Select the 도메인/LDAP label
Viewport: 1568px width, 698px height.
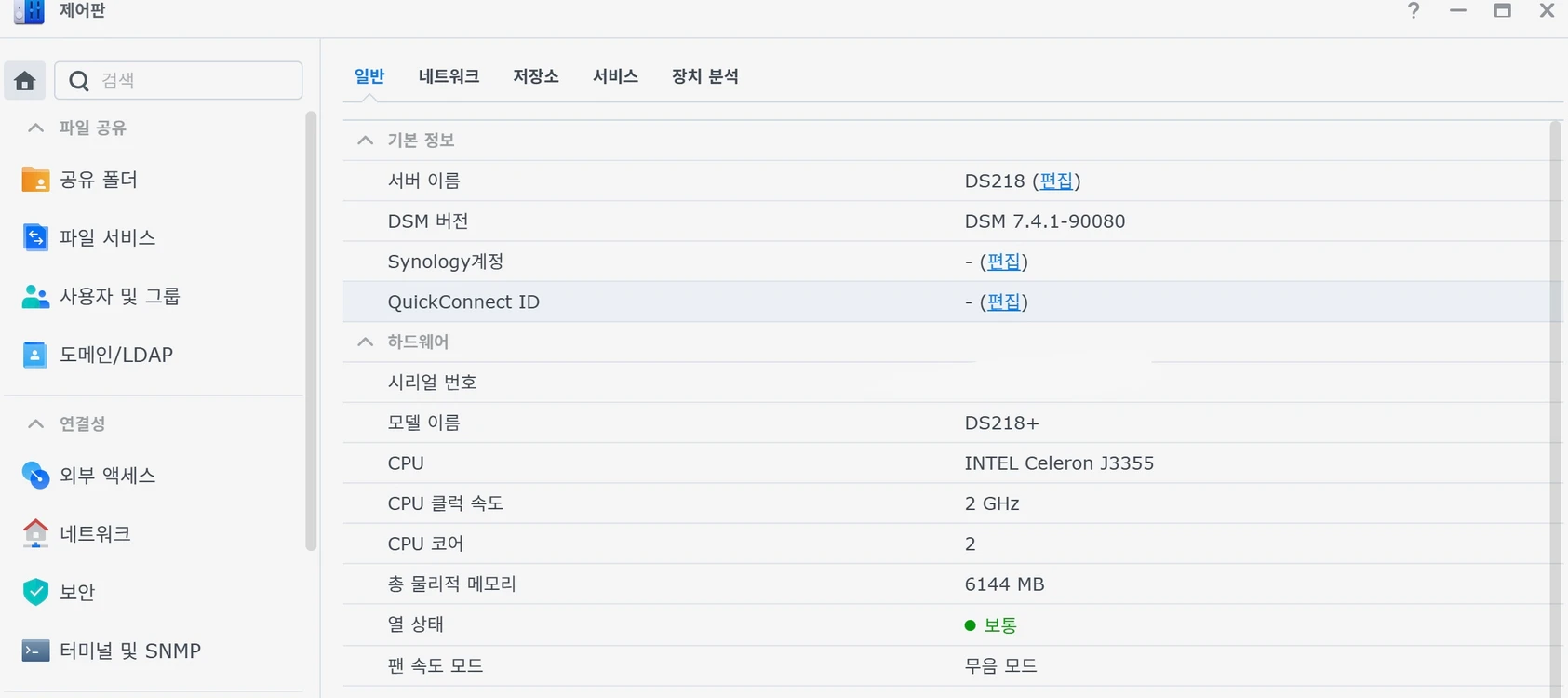[116, 355]
